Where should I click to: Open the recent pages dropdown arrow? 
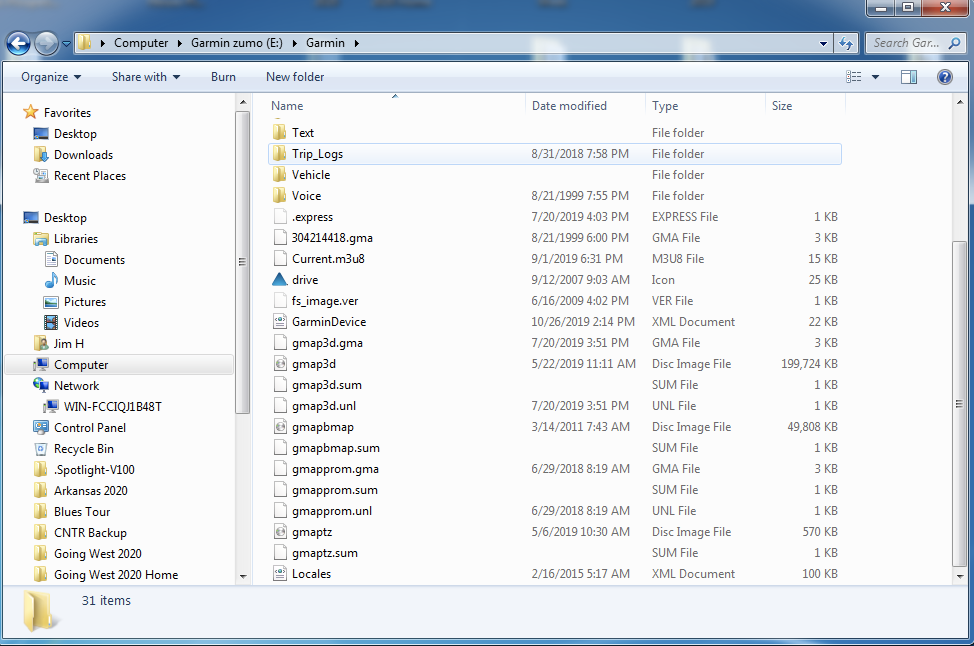(x=66, y=44)
